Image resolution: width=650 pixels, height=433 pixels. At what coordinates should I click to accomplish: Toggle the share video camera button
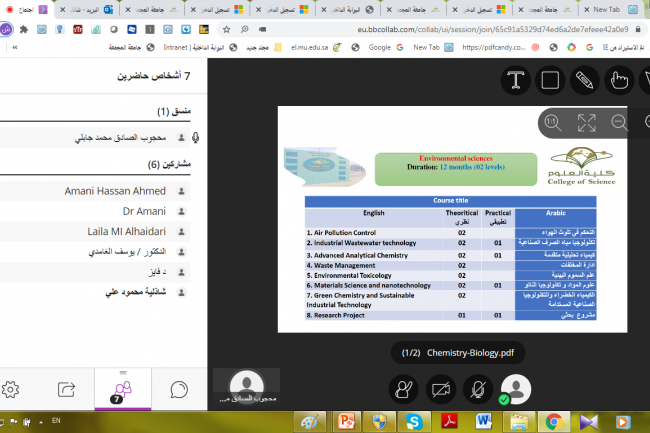pyautogui.click(x=441, y=389)
